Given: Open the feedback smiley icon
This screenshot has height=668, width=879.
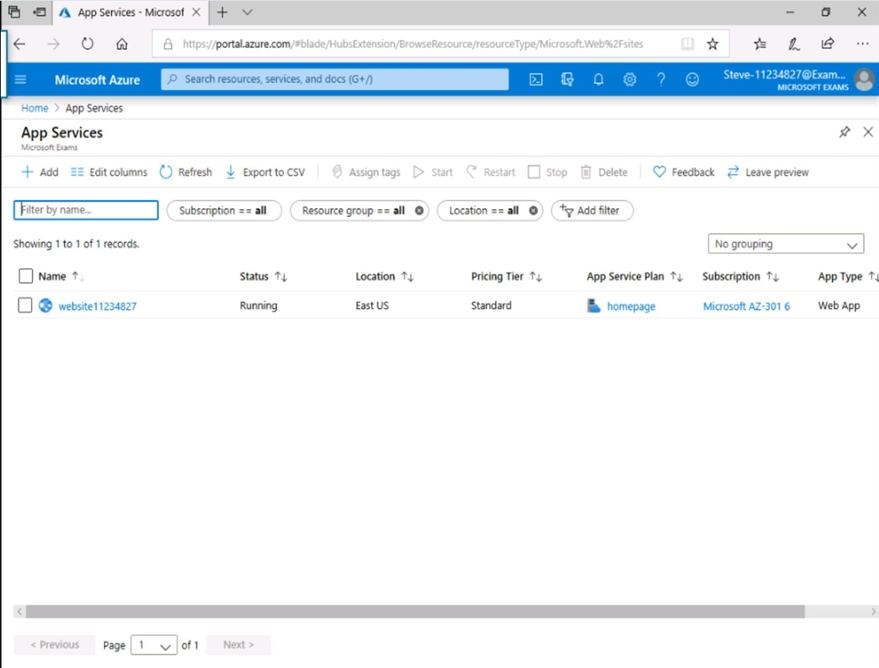Looking at the screenshot, I should tap(692, 80).
